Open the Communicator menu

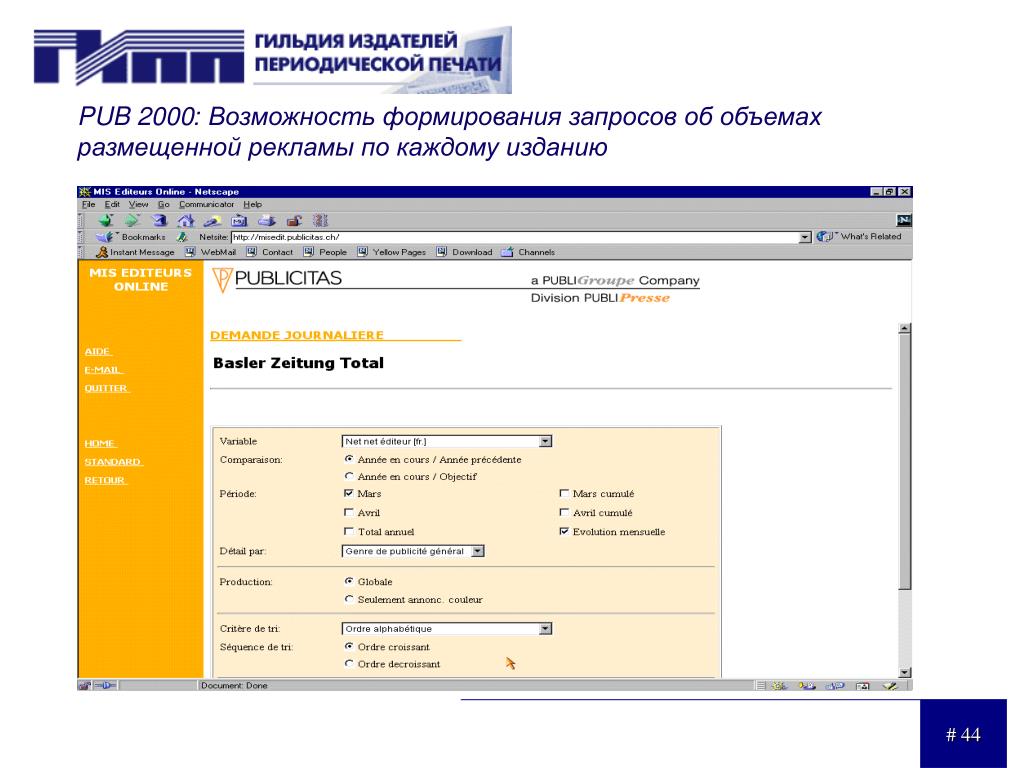point(206,204)
